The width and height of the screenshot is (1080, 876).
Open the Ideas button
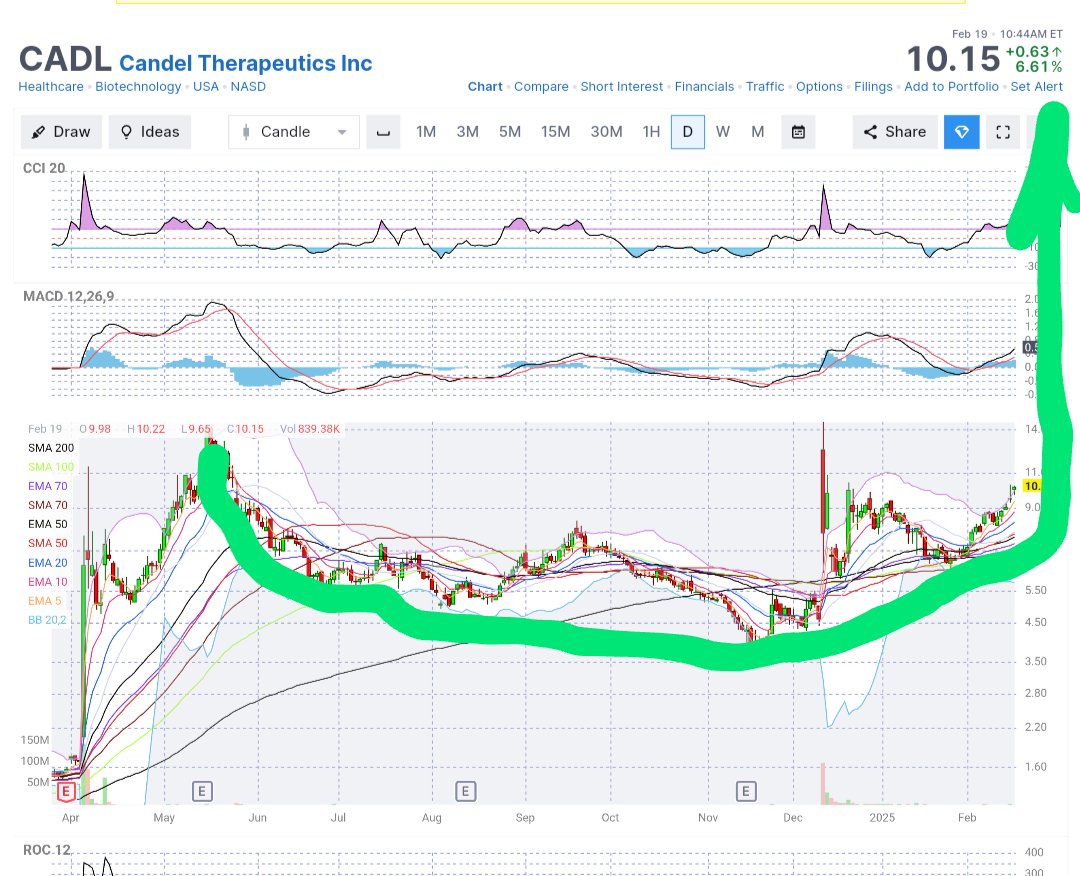[x=149, y=132]
